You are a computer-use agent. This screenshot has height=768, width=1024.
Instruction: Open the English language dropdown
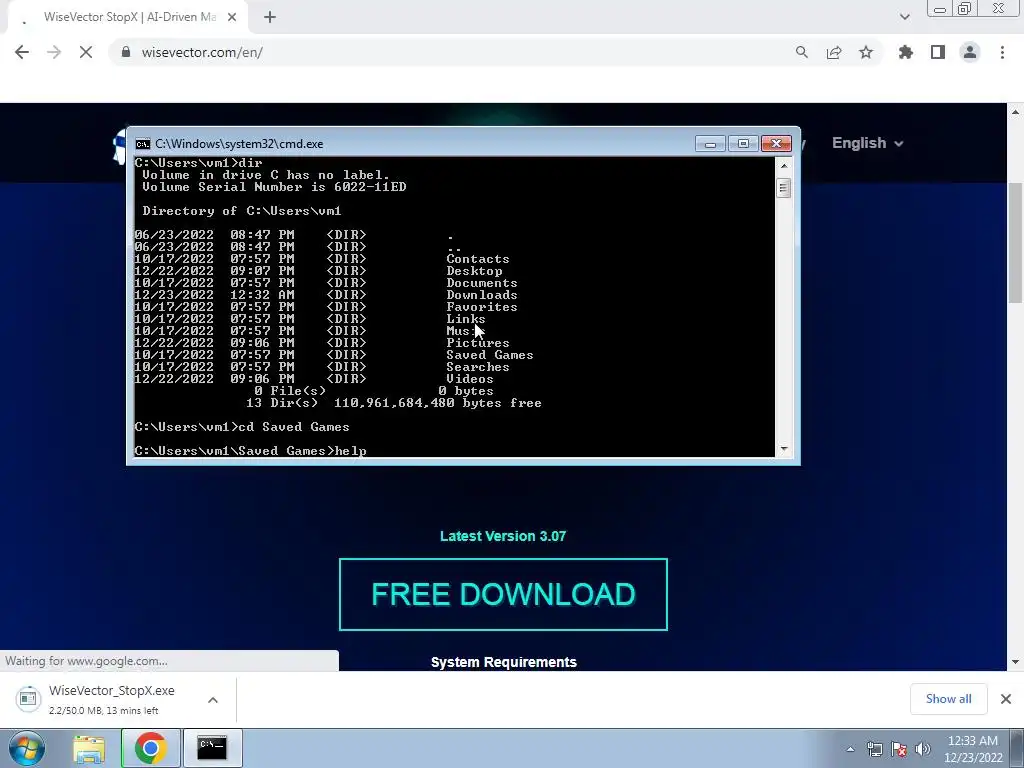(x=867, y=143)
